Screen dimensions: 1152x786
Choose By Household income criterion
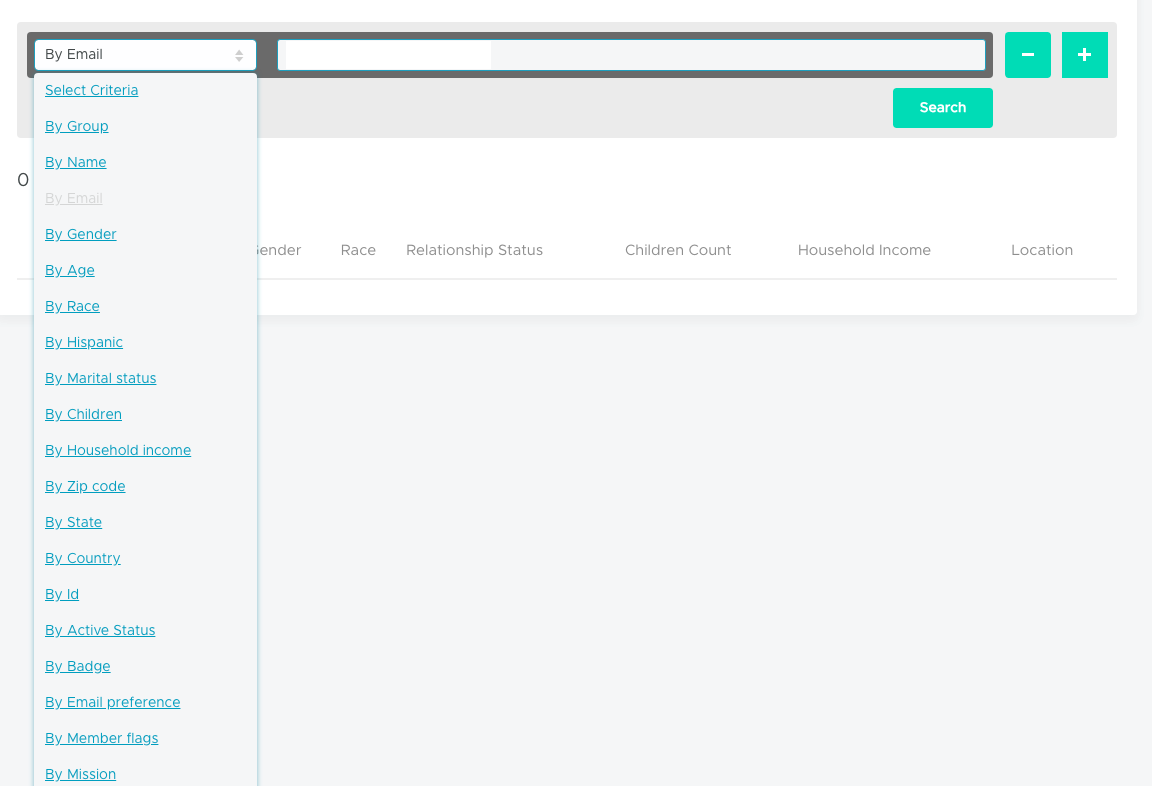pos(118,450)
